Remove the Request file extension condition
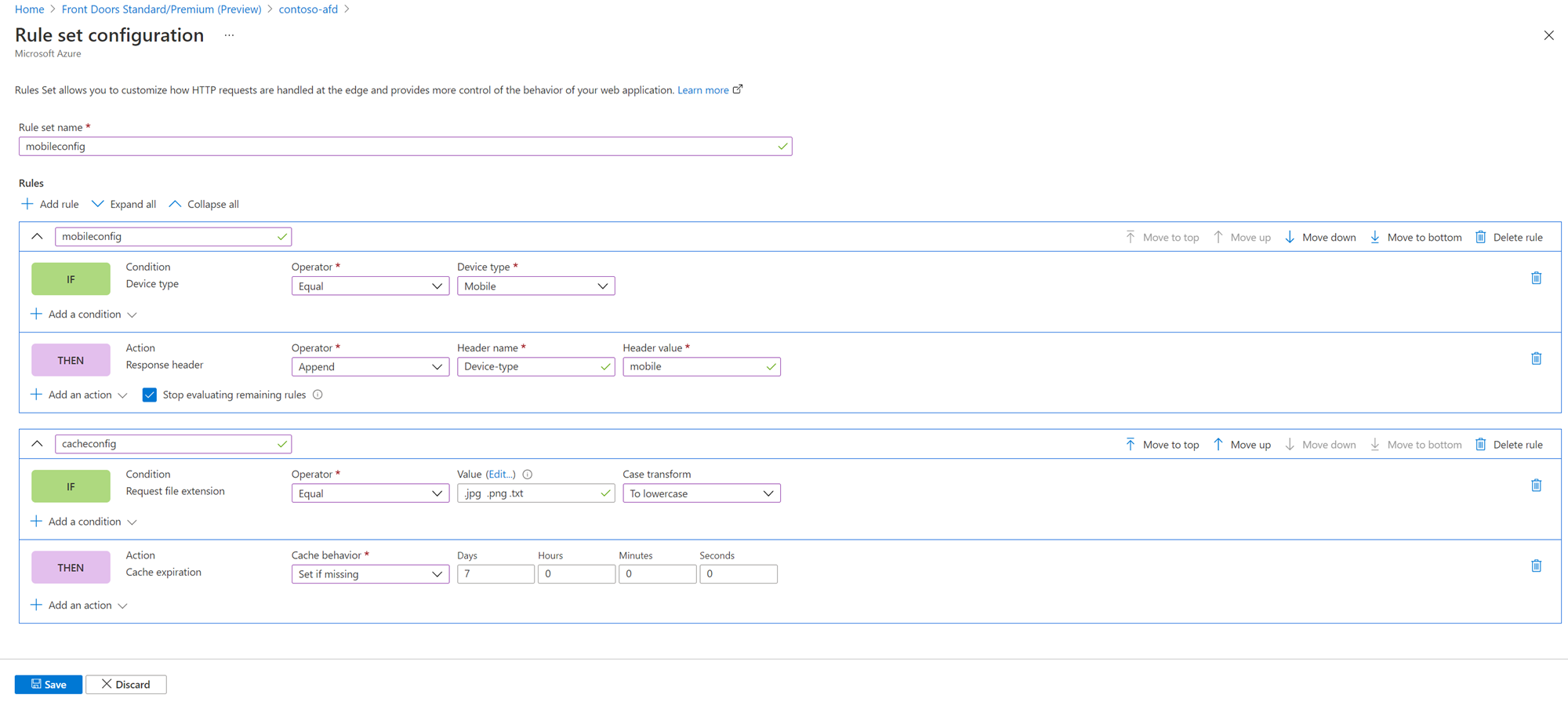Screen dimensions: 1568x713 coord(1536,486)
